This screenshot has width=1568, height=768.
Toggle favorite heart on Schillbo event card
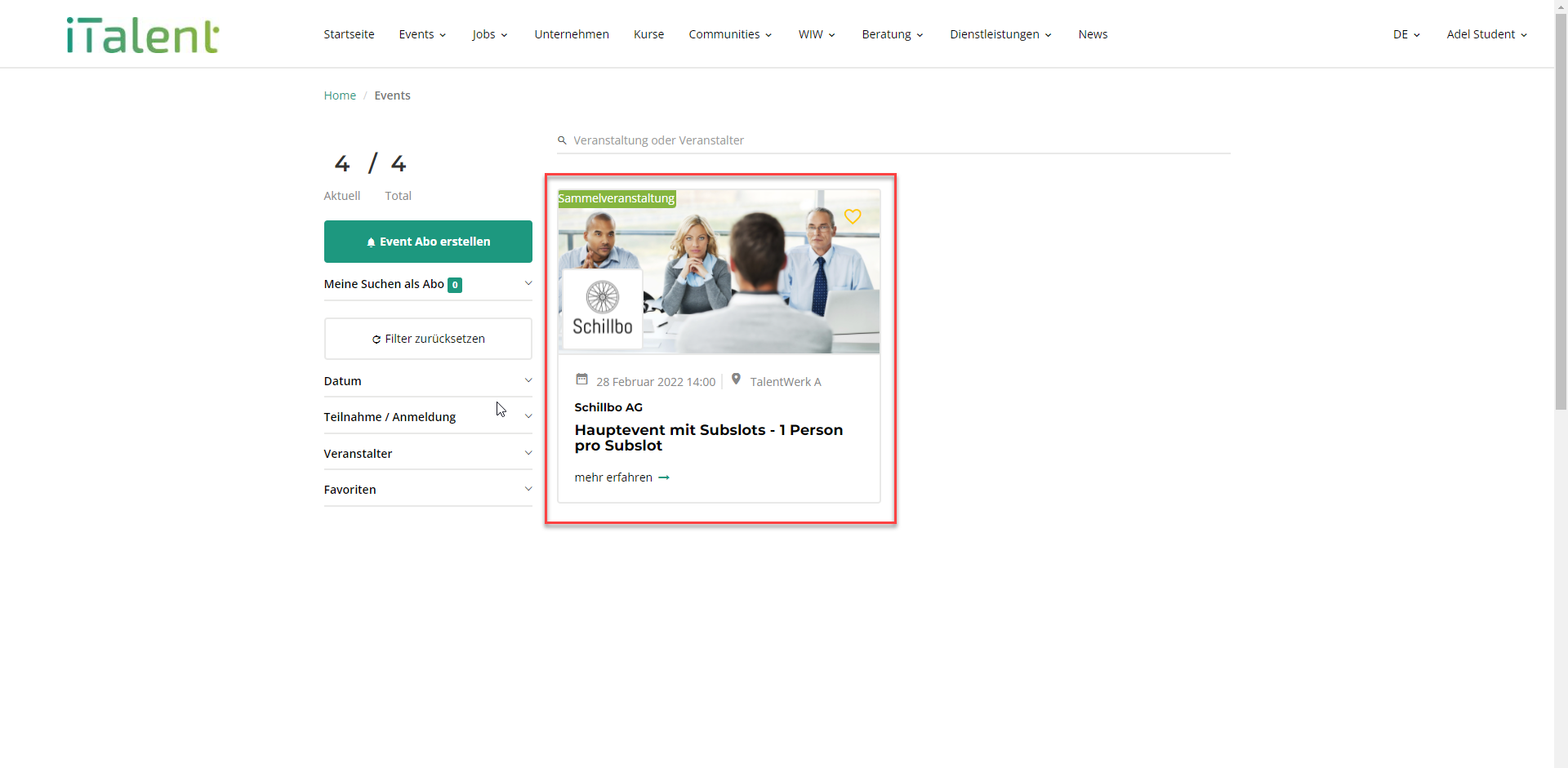(x=853, y=216)
